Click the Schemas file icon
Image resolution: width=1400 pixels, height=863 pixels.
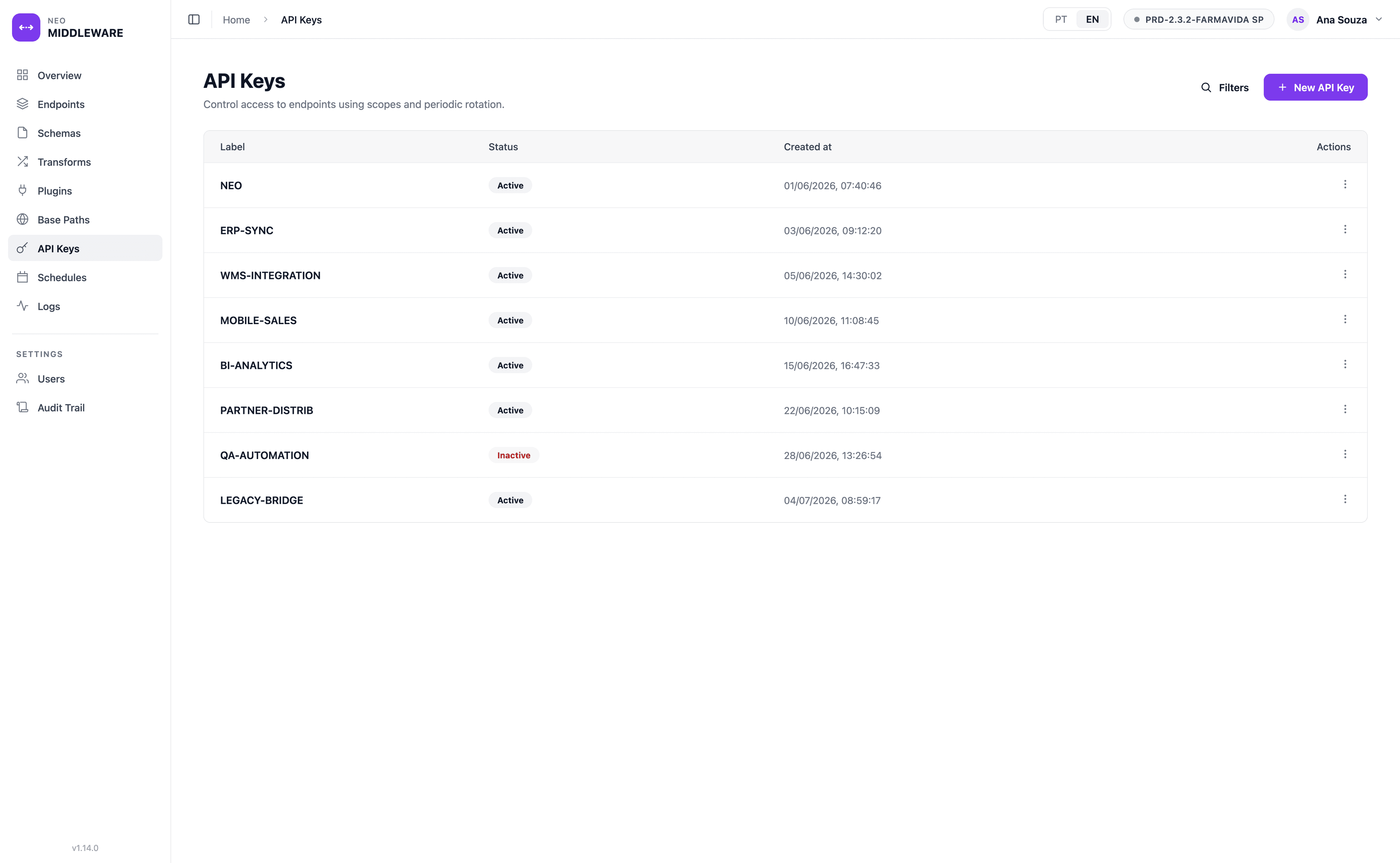coord(22,132)
